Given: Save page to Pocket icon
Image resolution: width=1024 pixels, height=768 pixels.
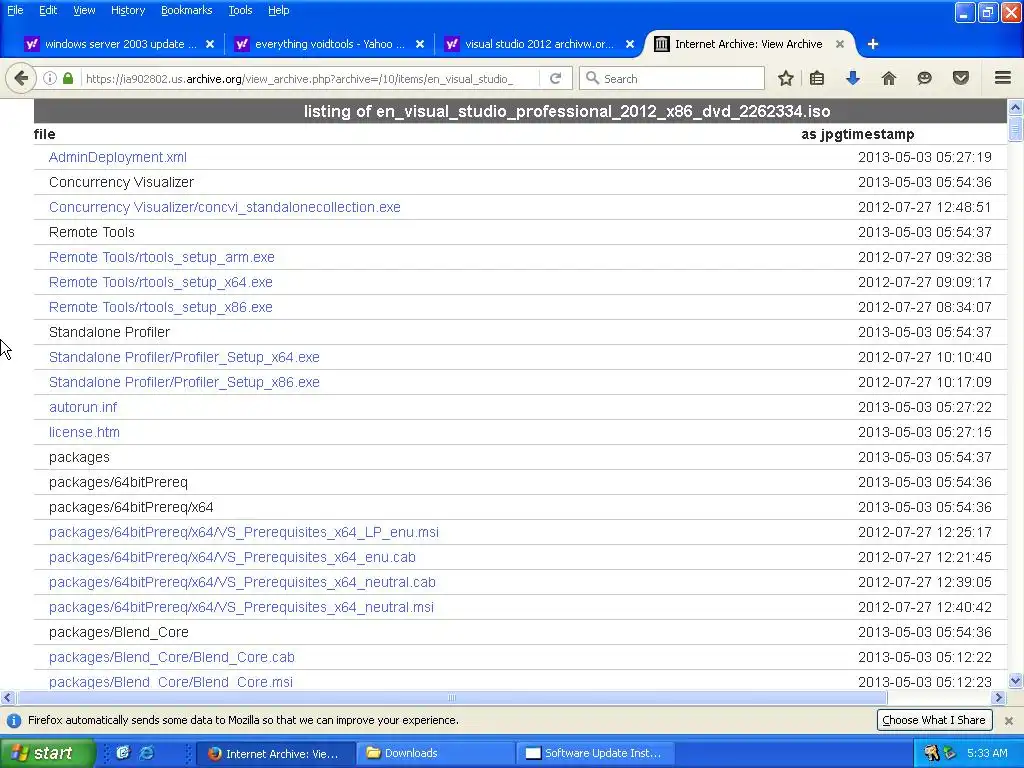Looking at the screenshot, I should pos(961,78).
